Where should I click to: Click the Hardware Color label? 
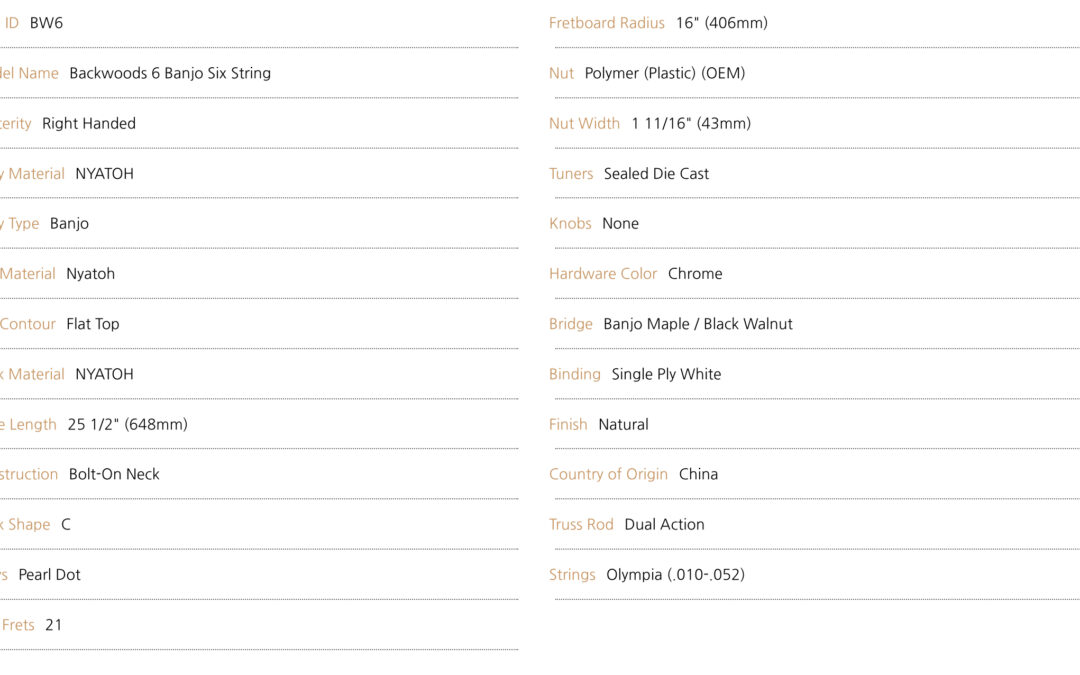[603, 273]
